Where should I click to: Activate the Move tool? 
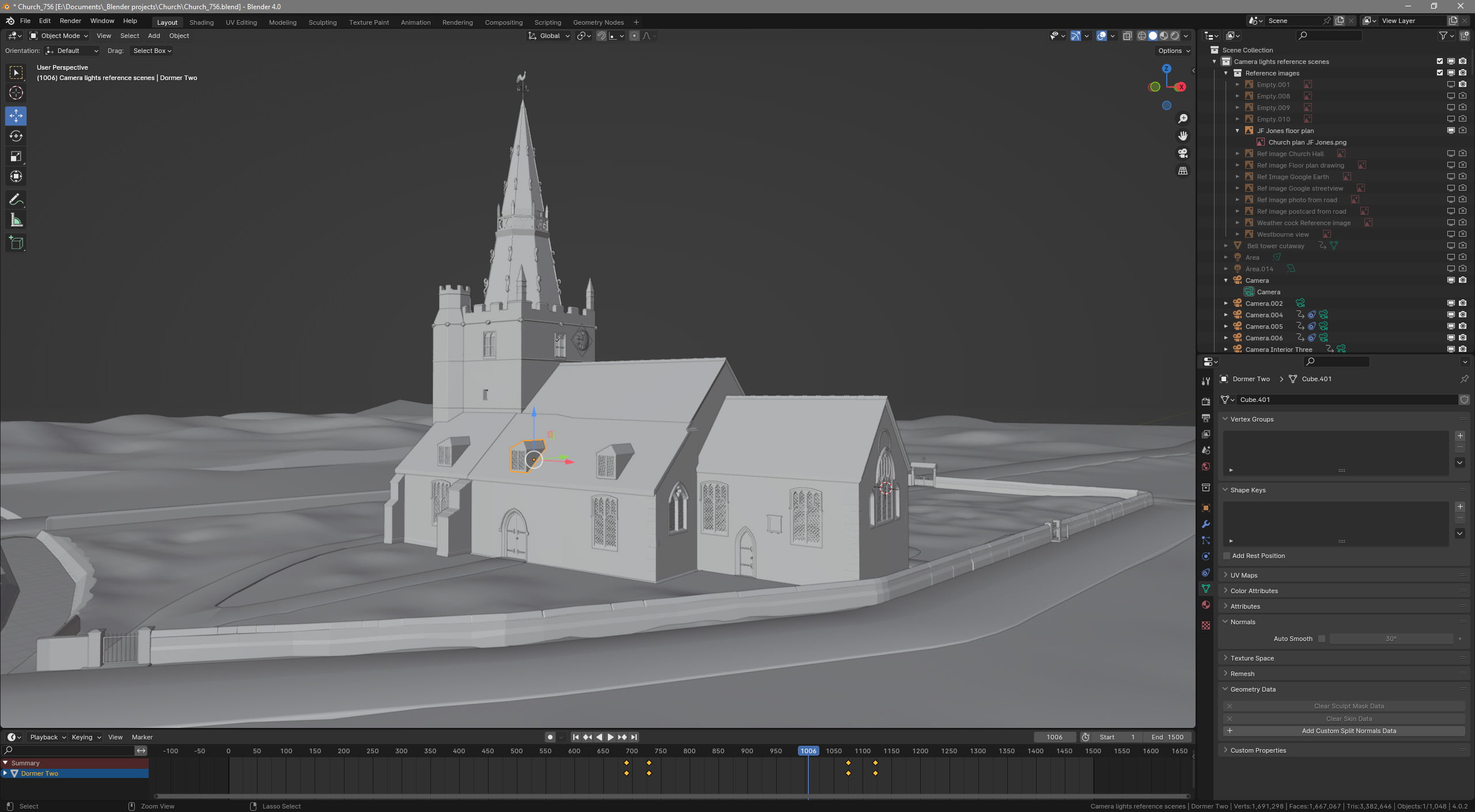click(16, 116)
